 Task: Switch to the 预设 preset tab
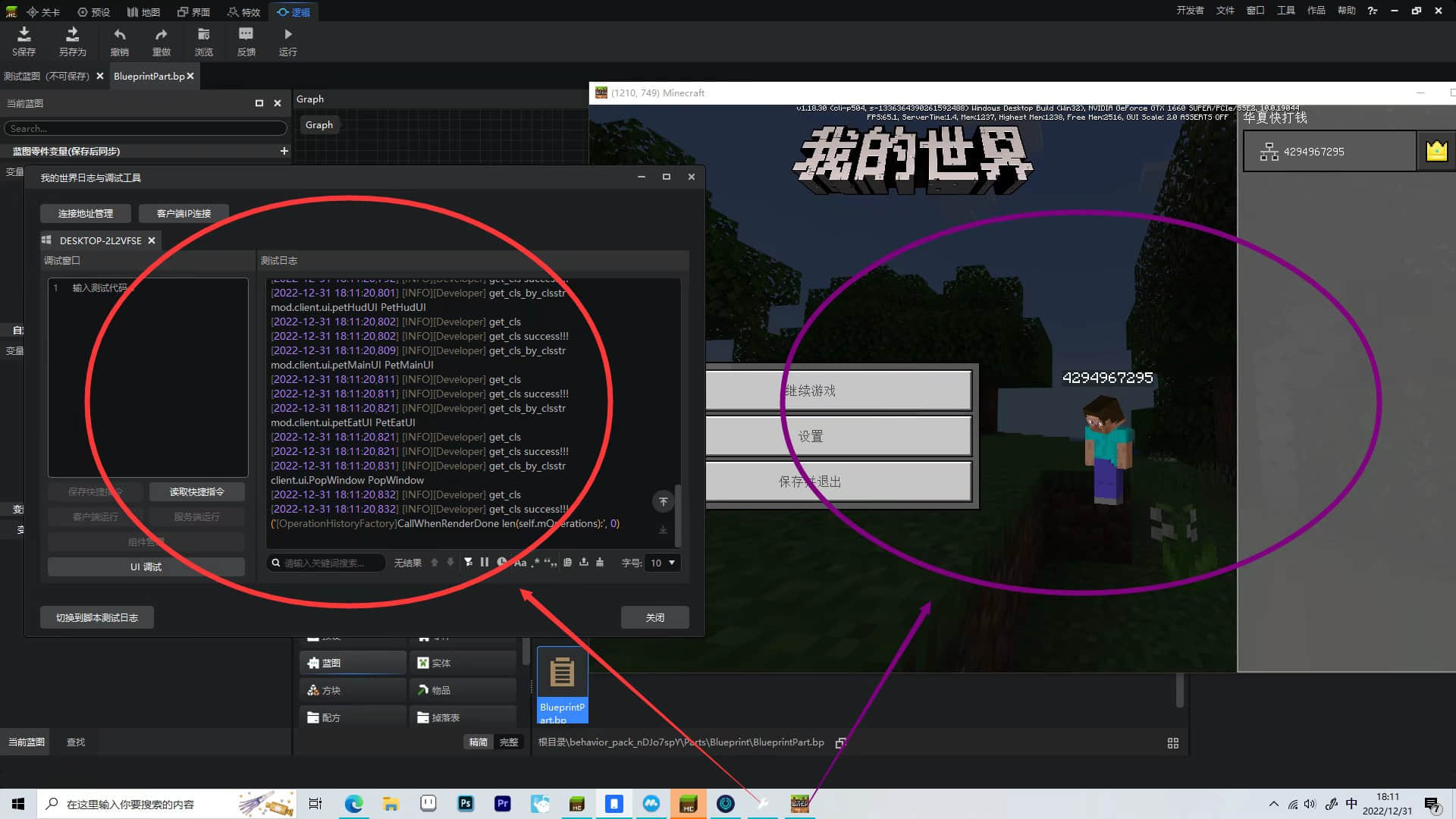pos(94,12)
